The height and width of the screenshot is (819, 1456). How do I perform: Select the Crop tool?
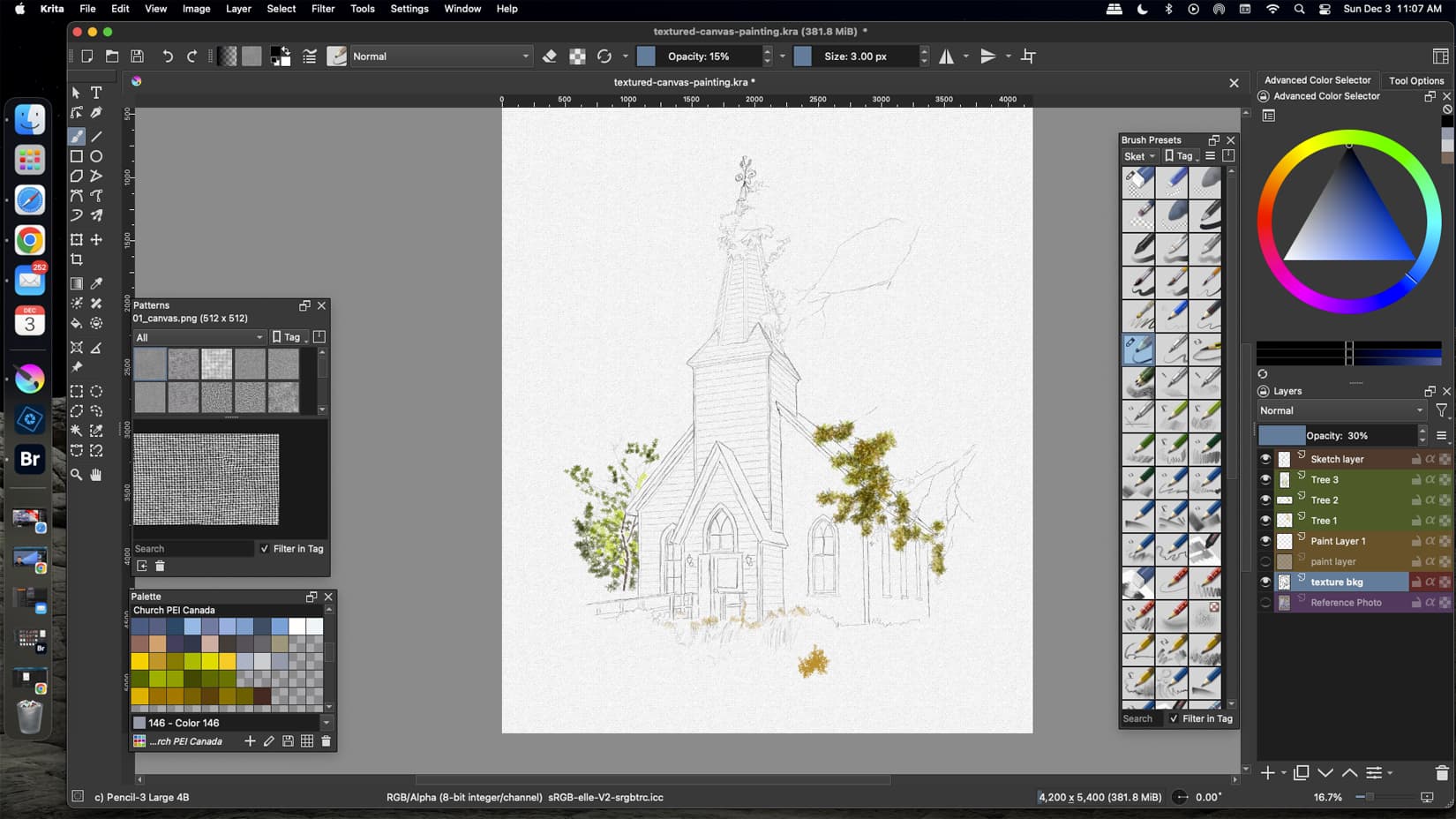[x=77, y=260]
